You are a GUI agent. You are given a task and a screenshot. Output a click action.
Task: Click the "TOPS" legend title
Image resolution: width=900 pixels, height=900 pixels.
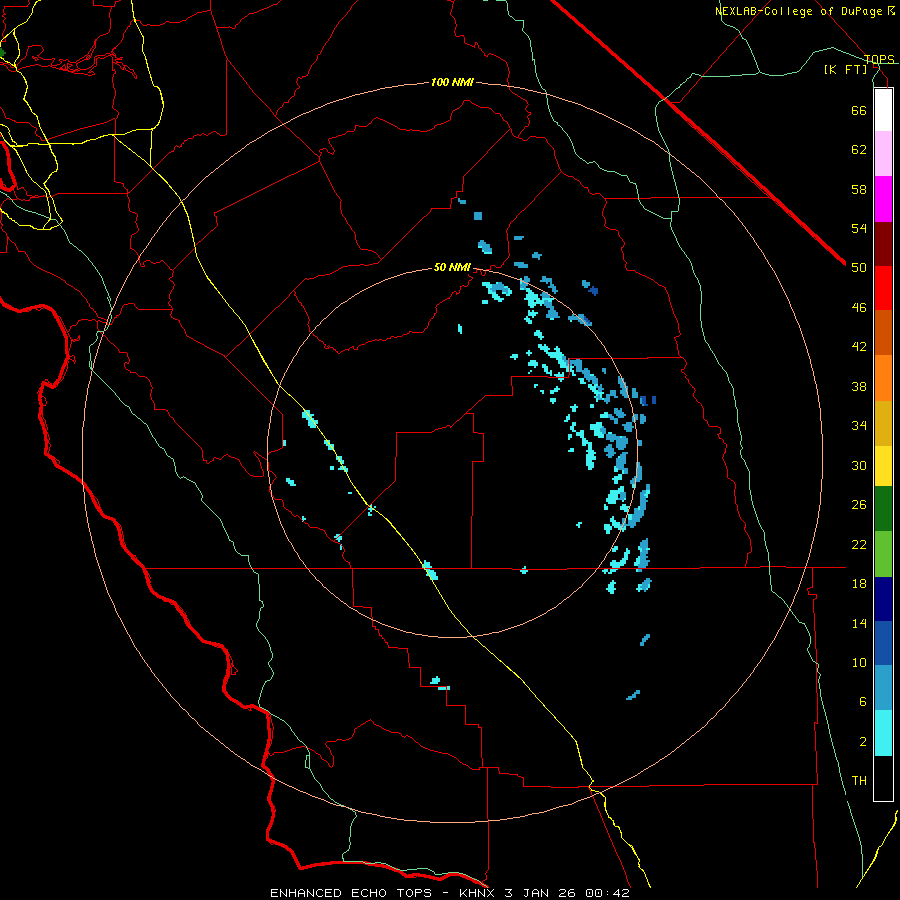[879, 59]
